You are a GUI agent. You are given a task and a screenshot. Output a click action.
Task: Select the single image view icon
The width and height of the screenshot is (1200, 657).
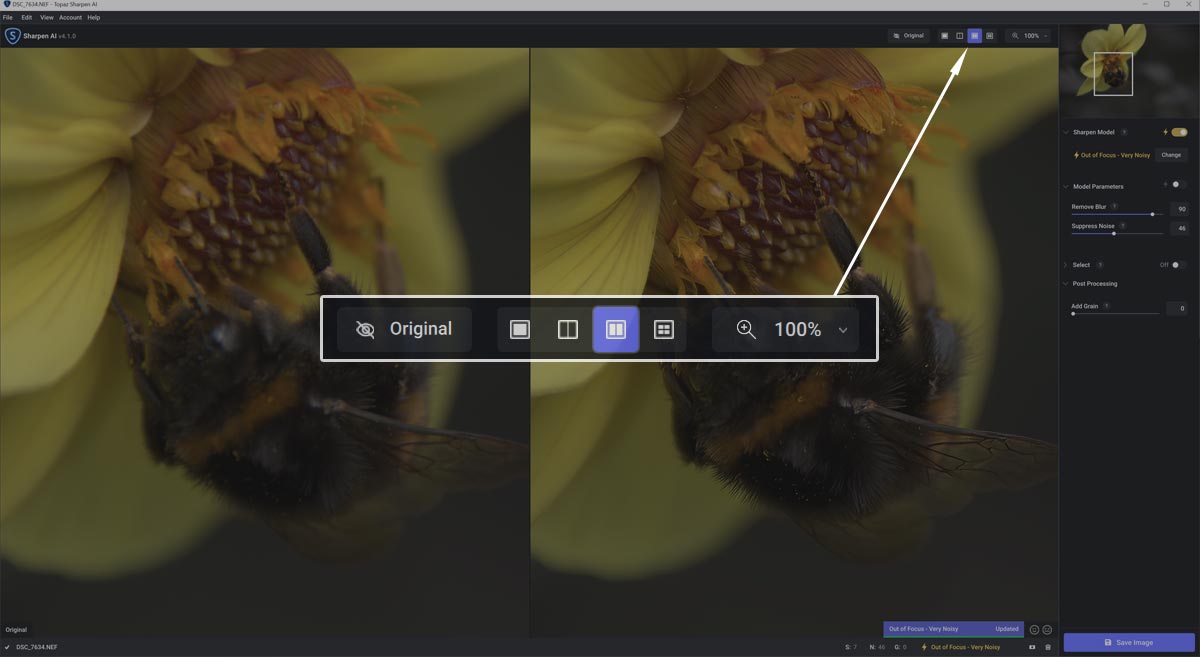point(944,36)
